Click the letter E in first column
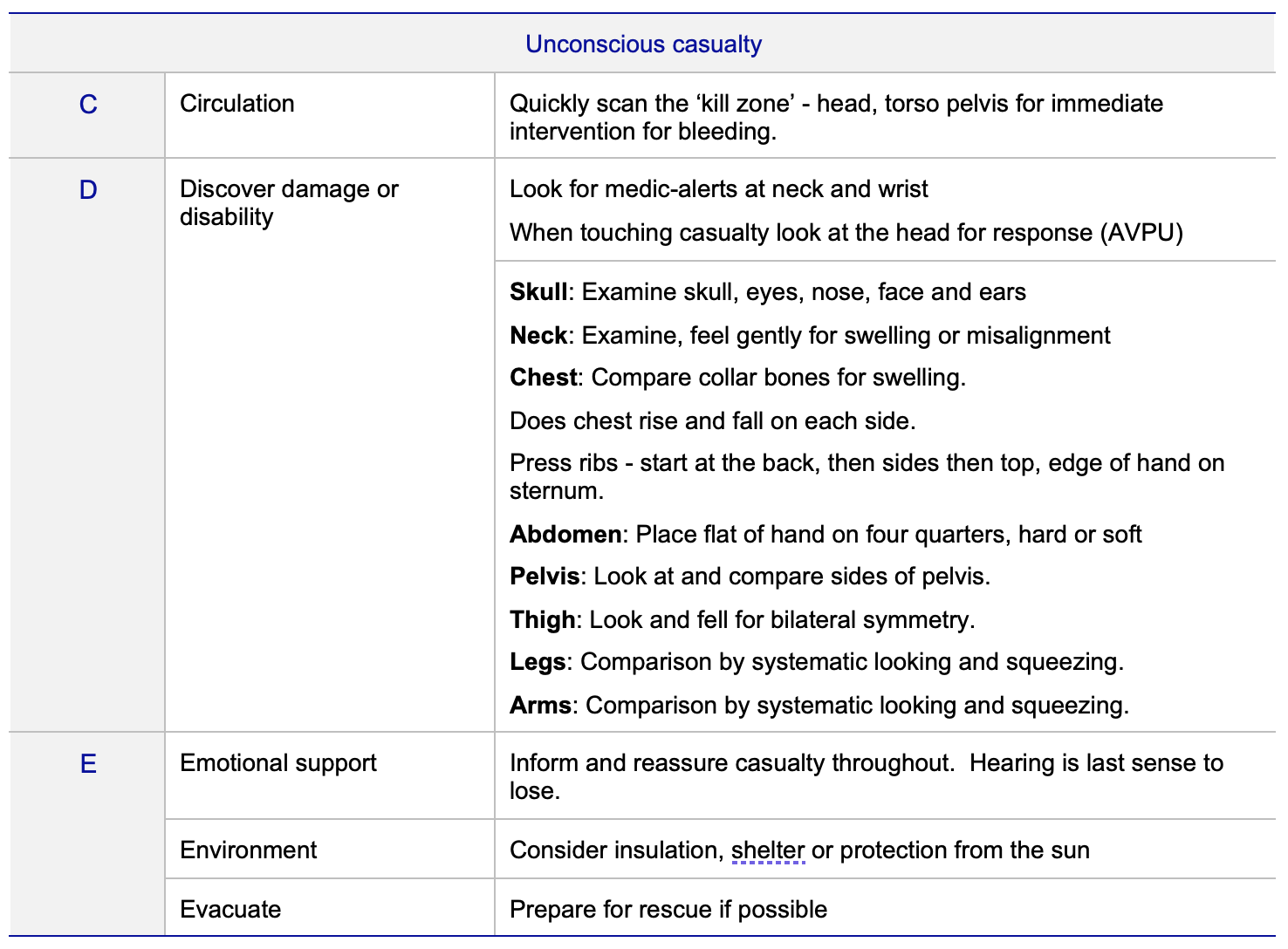The width and height of the screenshot is (1288, 949). pyautogui.click(x=88, y=764)
